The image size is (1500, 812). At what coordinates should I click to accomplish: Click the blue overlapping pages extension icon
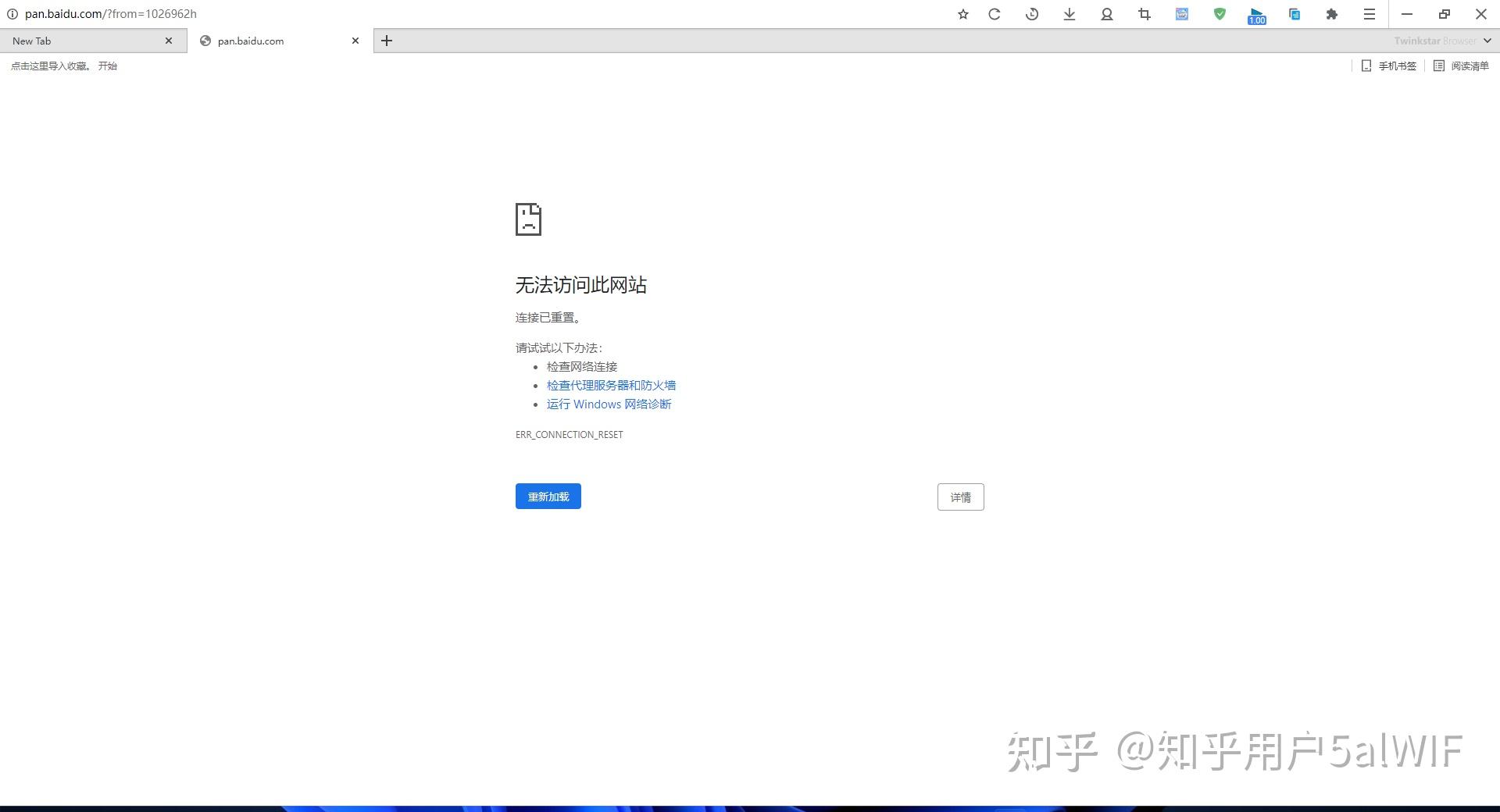coord(1295,14)
